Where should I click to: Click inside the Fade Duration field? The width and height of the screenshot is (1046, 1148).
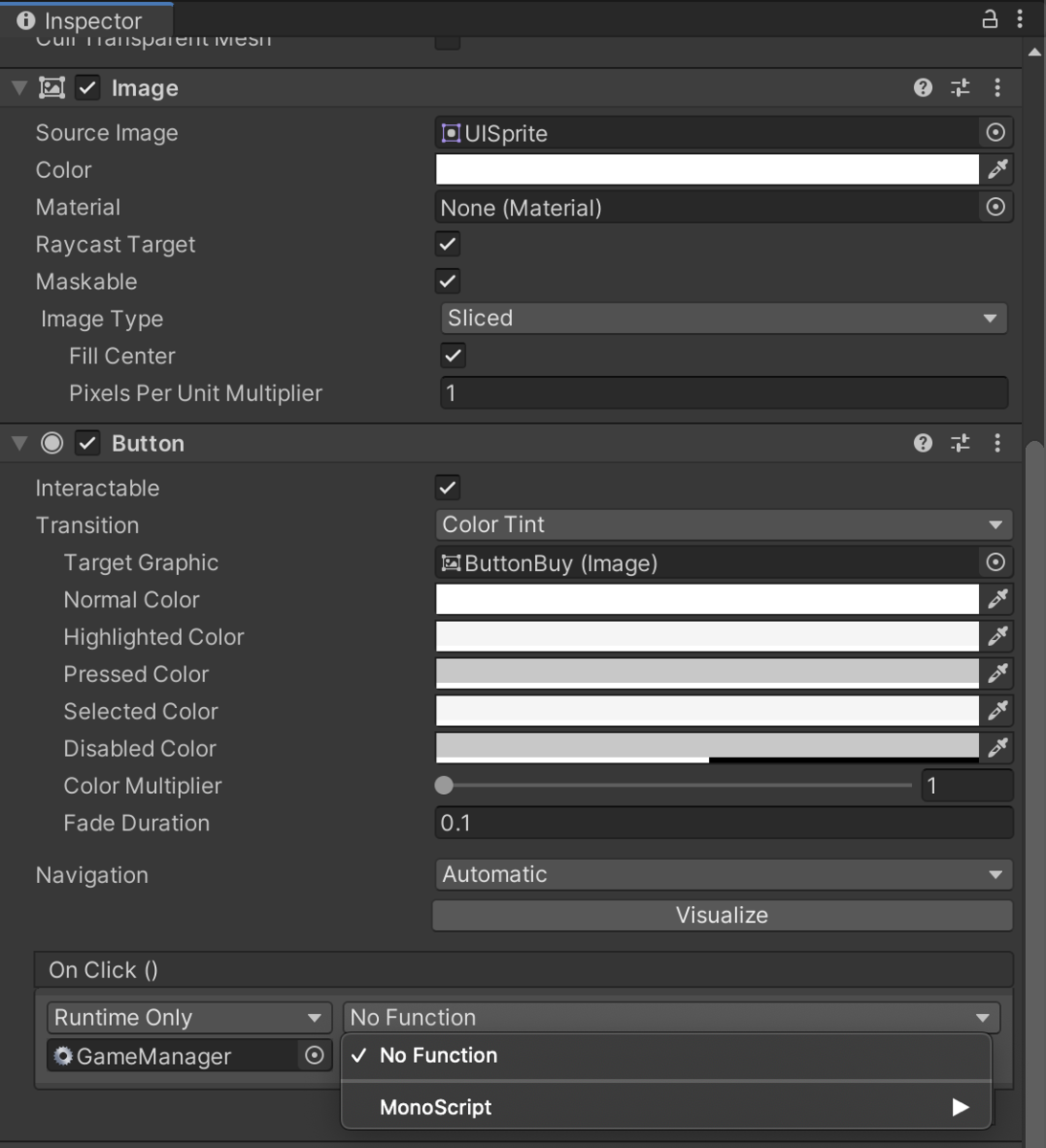[x=723, y=822]
